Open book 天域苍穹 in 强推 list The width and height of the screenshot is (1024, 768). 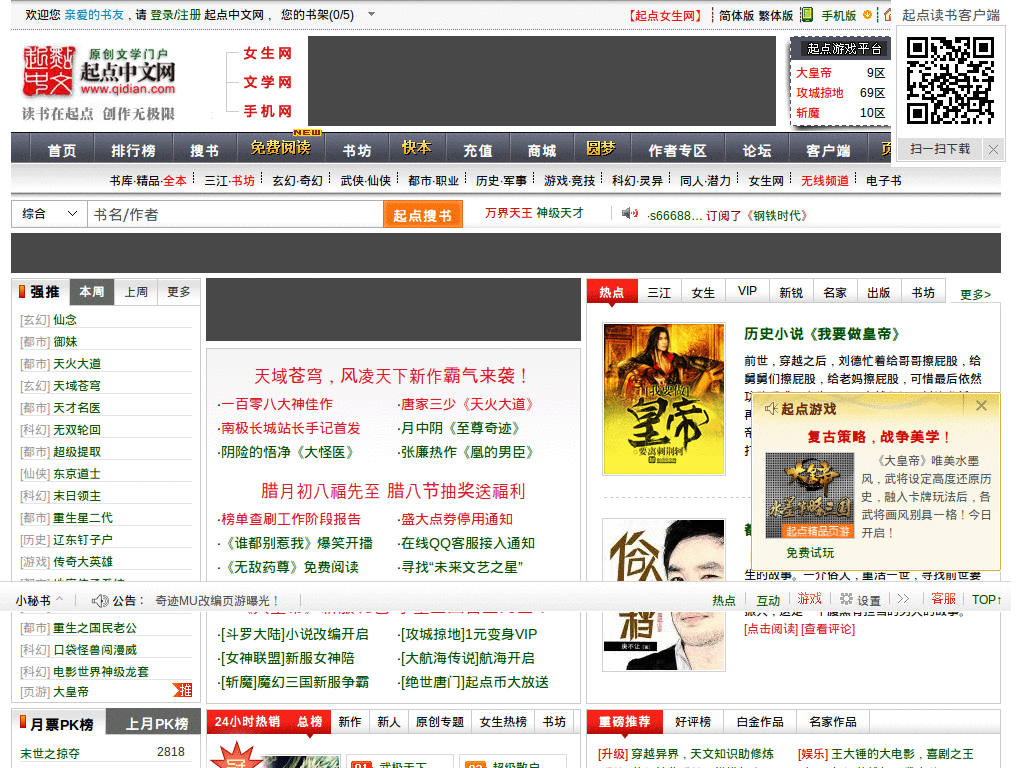point(76,385)
